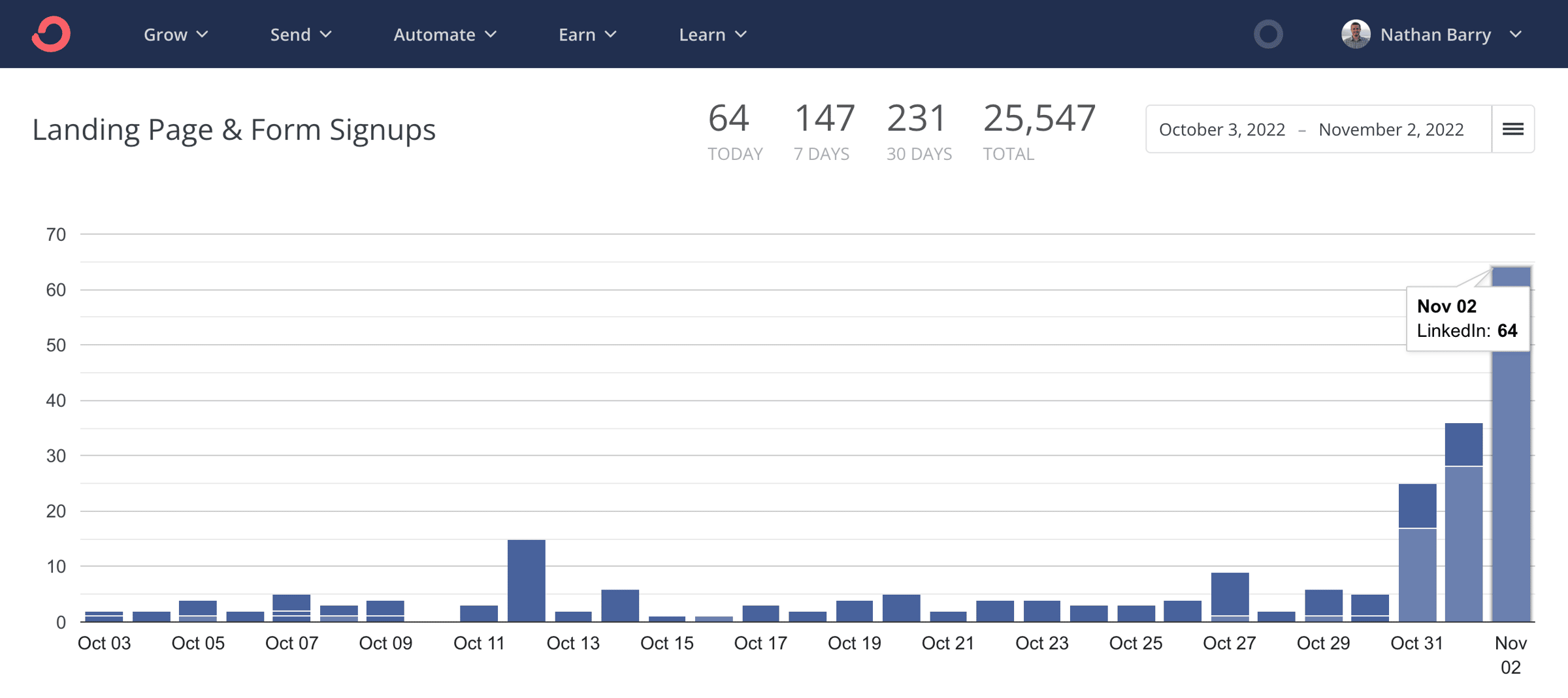Expand the Grow dropdown menu
The image size is (1568, 698).
(175, 35)
